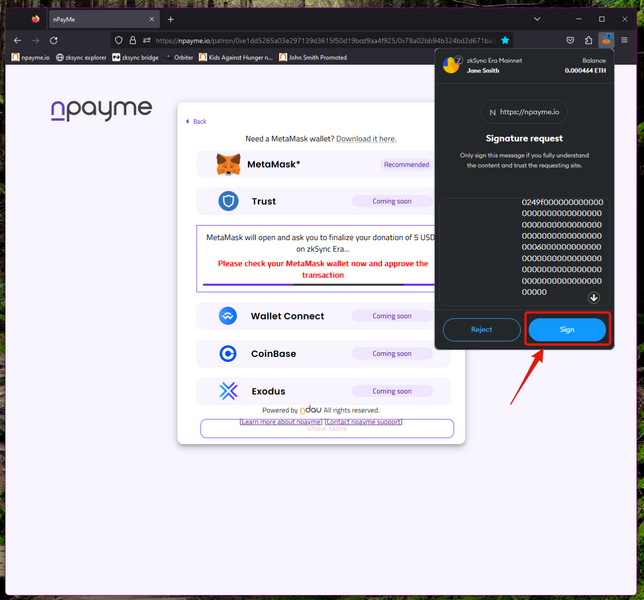Click the MetaMask fox icon
This screenshot has width=644, height=600.
228,164
